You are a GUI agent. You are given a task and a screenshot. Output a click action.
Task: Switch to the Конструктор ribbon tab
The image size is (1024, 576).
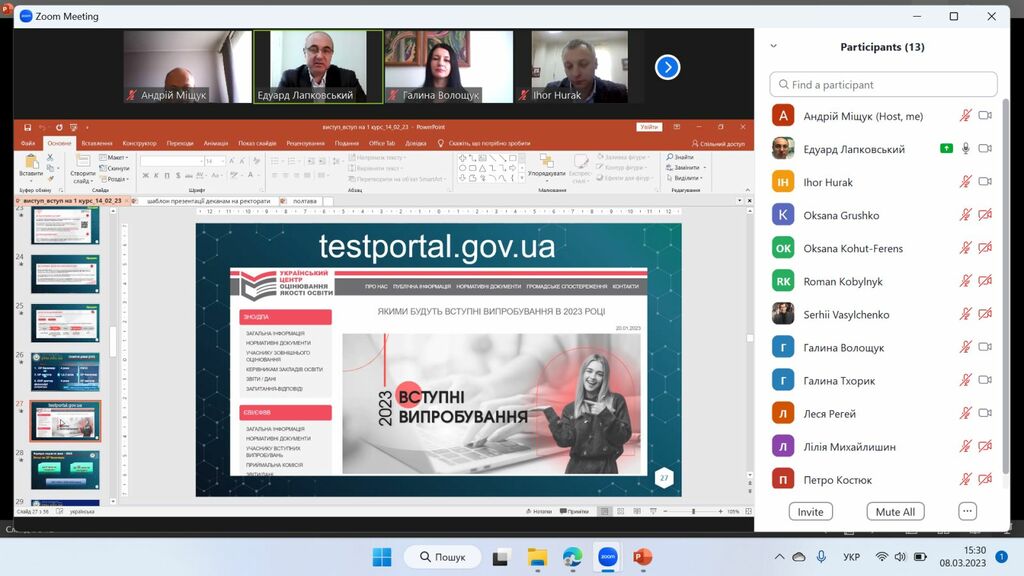(139, 143)
